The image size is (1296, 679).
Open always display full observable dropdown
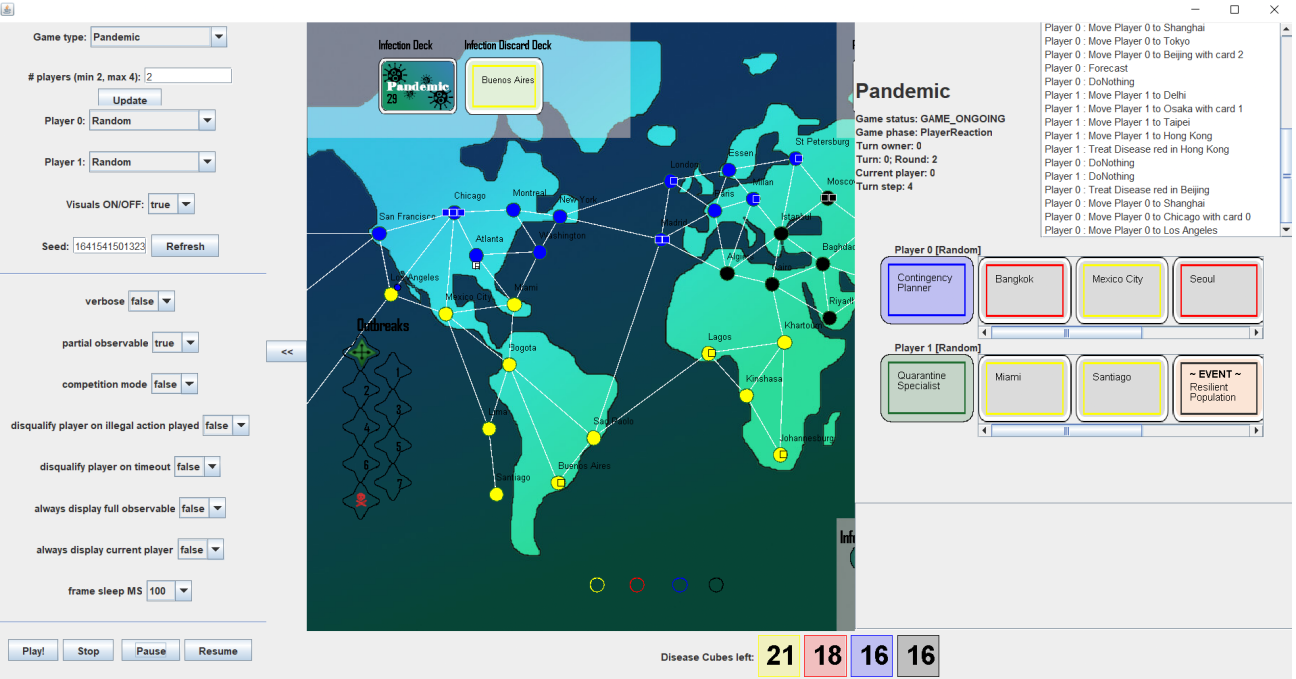tap(202, 509)
